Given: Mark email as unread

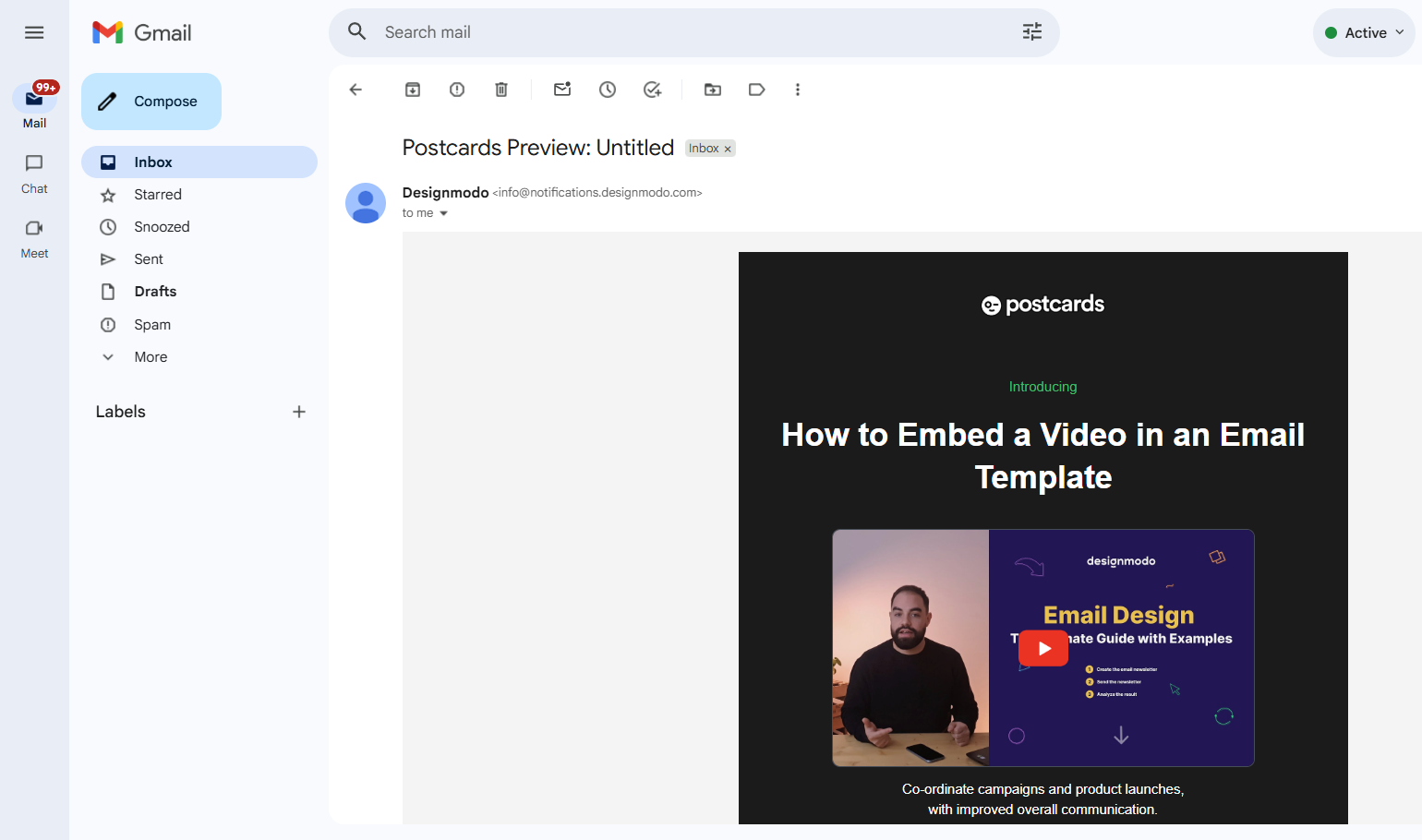Looking at the screenshot, I should click(x=562, y=90).
